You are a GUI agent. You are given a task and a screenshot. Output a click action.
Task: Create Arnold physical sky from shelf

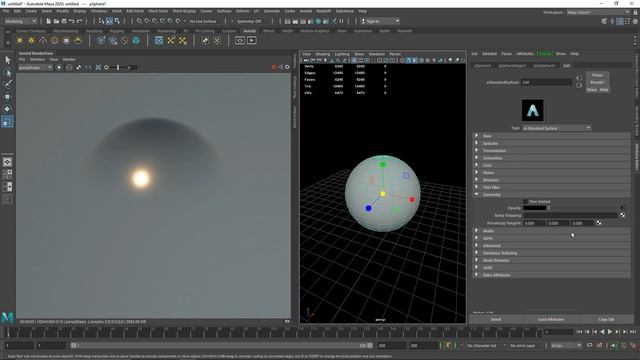[x=78, y=40]
